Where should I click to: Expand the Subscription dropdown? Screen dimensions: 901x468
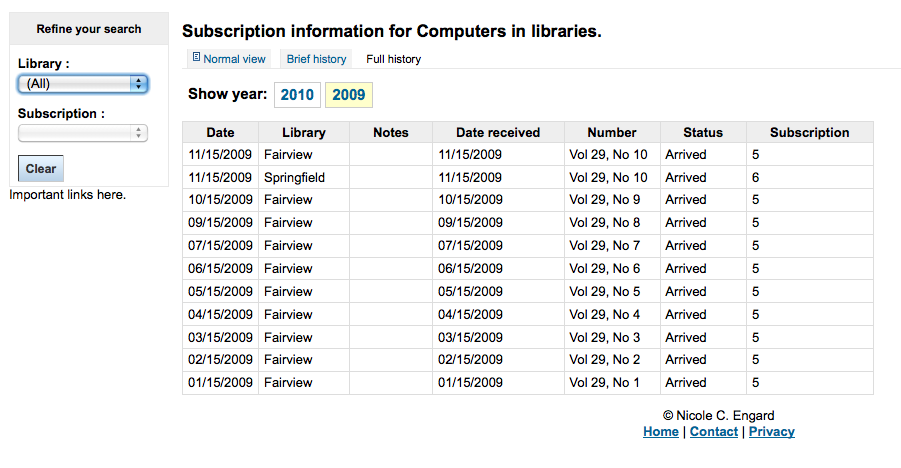pyautogui.click(x=83, y=133)
